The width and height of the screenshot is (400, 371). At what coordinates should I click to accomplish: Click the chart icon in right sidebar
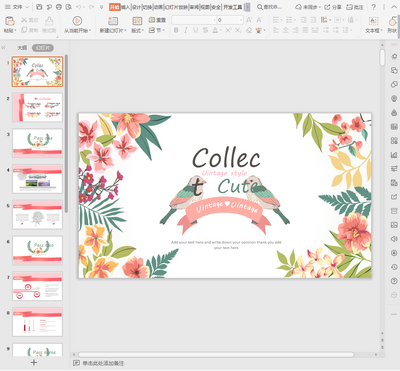click(x=394, y=155)
